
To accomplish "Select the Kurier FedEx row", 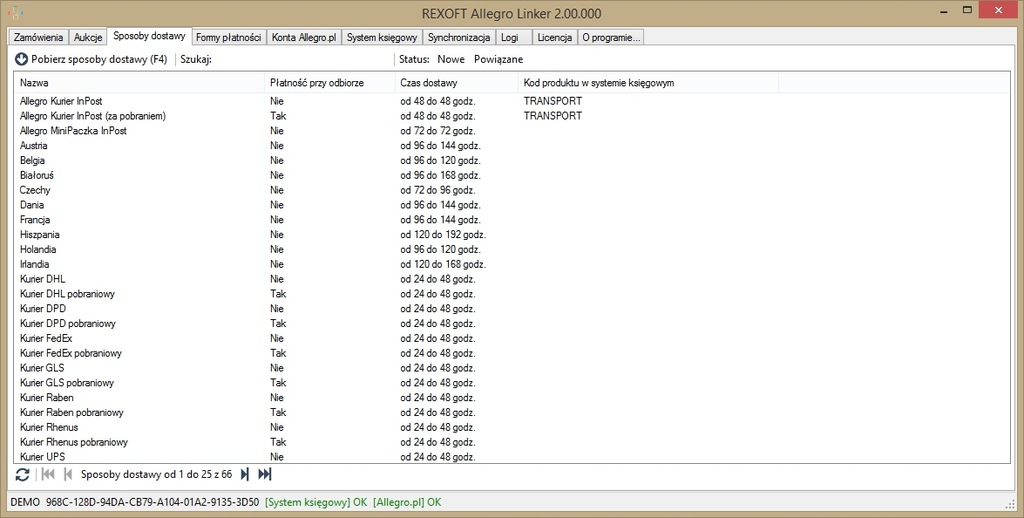I will (512, 338).
